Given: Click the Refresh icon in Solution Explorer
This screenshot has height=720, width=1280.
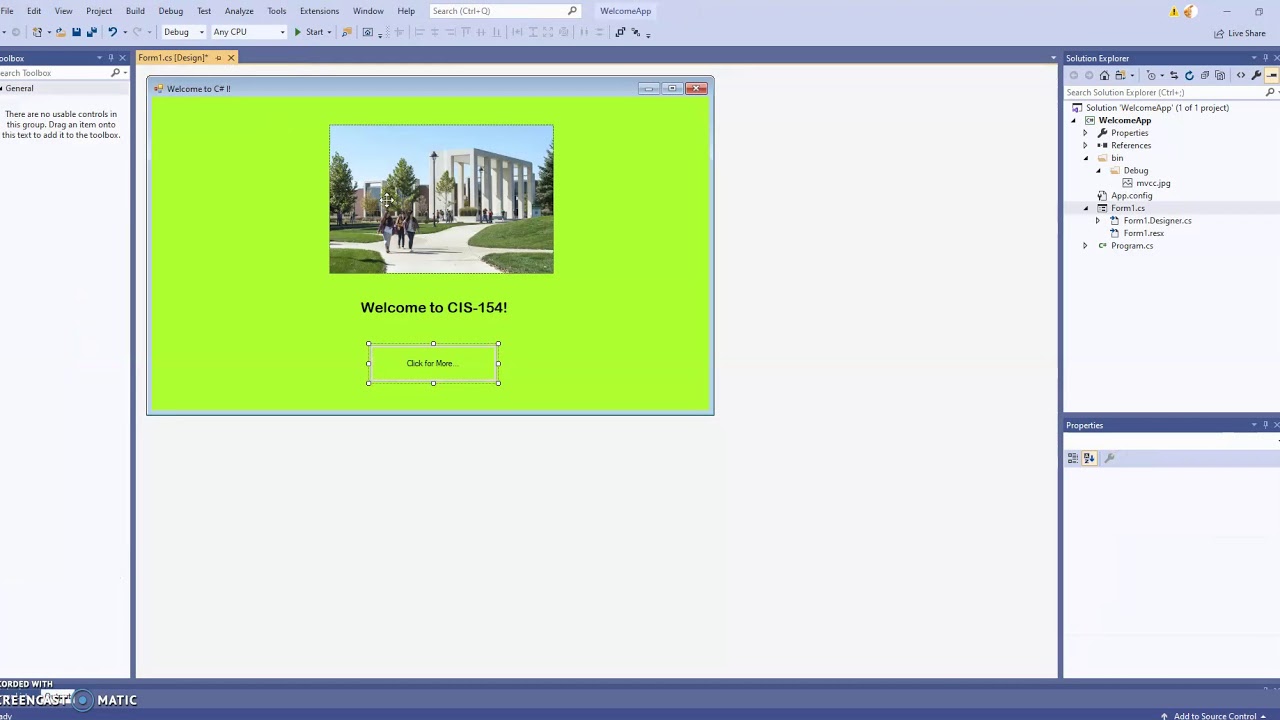Looking at the screenshot, I should [1189, 75].
